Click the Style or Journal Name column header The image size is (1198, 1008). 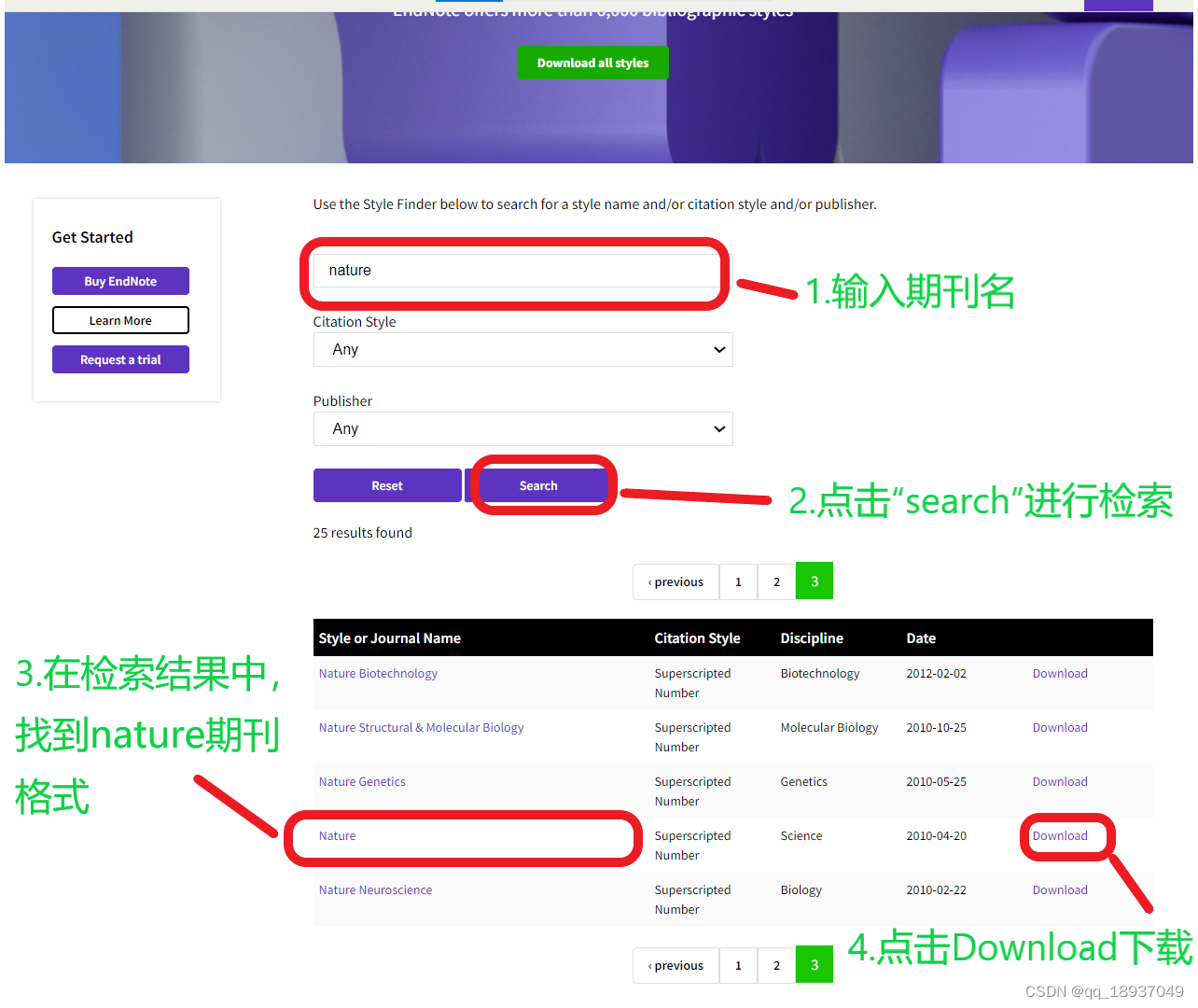tap(389, 638)
